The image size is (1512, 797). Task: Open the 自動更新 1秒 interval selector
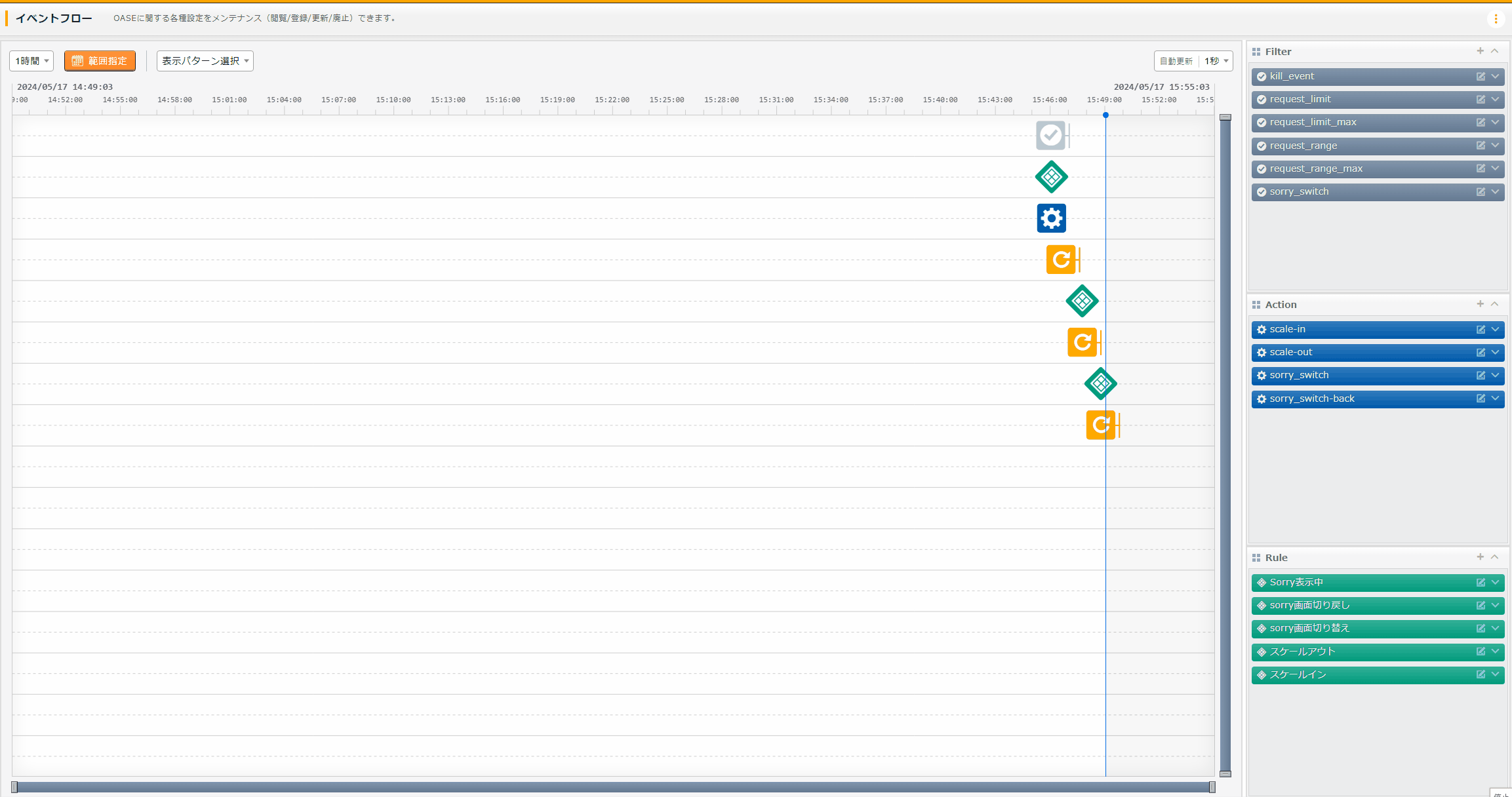1215,61
